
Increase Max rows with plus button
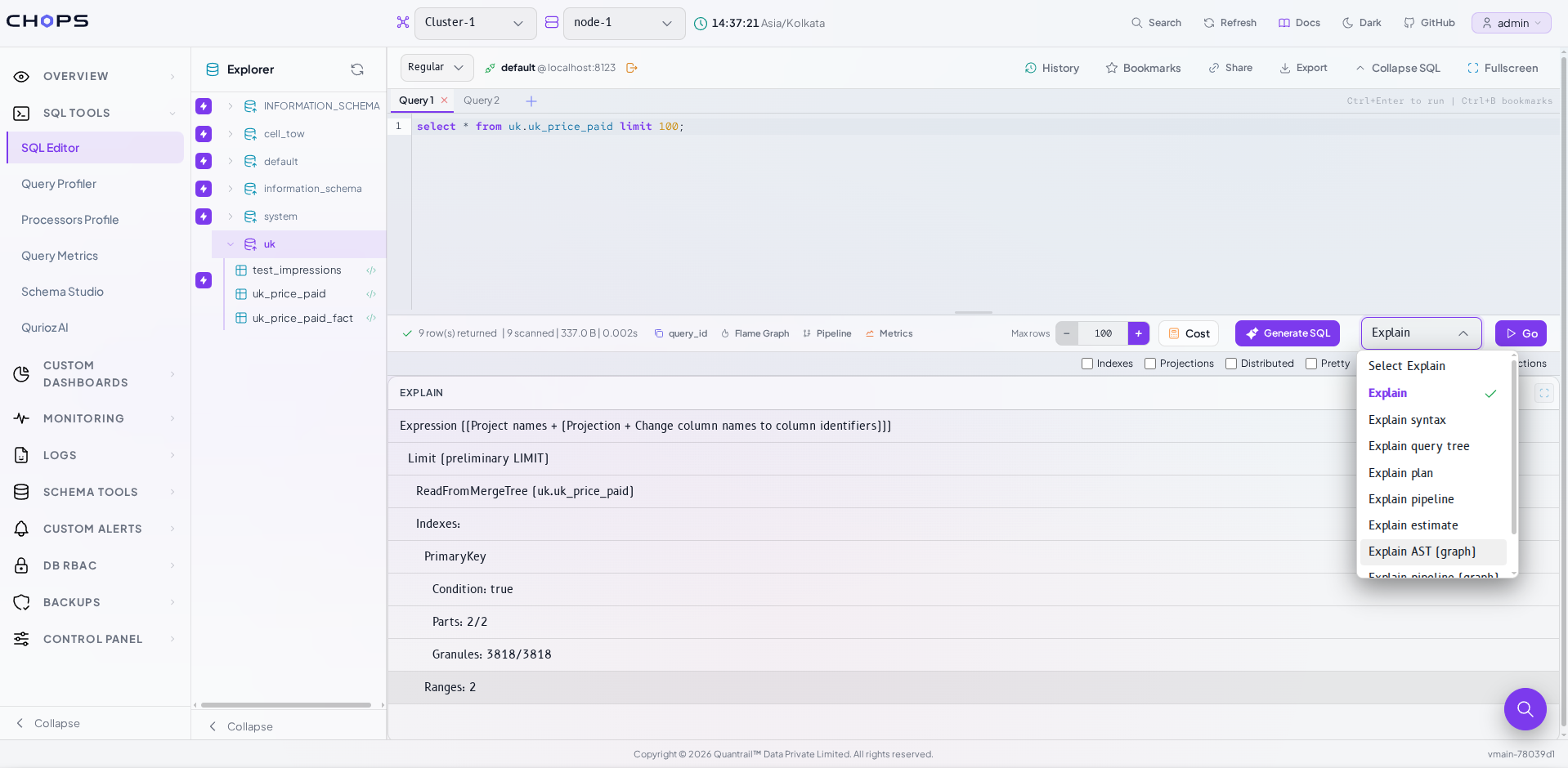coord(1139,333)
